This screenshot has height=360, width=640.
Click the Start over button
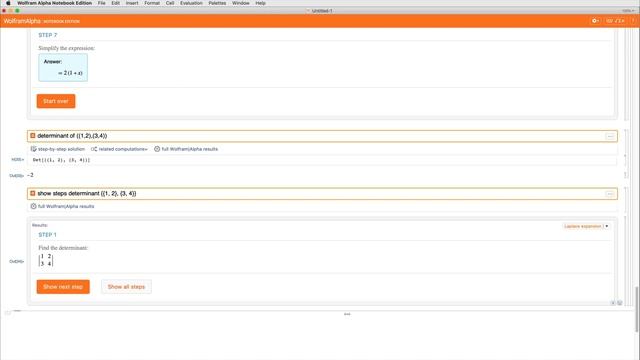pos(56,101)
